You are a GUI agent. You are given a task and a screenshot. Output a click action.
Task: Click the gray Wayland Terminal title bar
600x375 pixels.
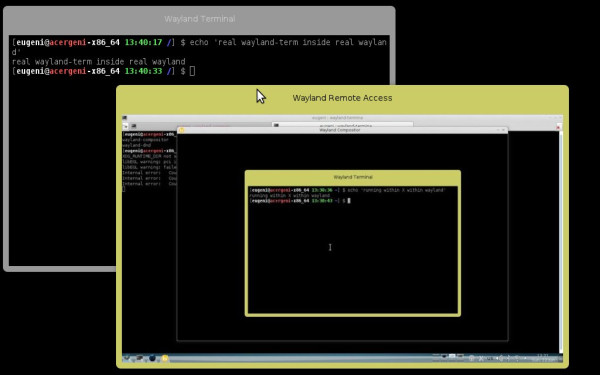pos(199,19)
